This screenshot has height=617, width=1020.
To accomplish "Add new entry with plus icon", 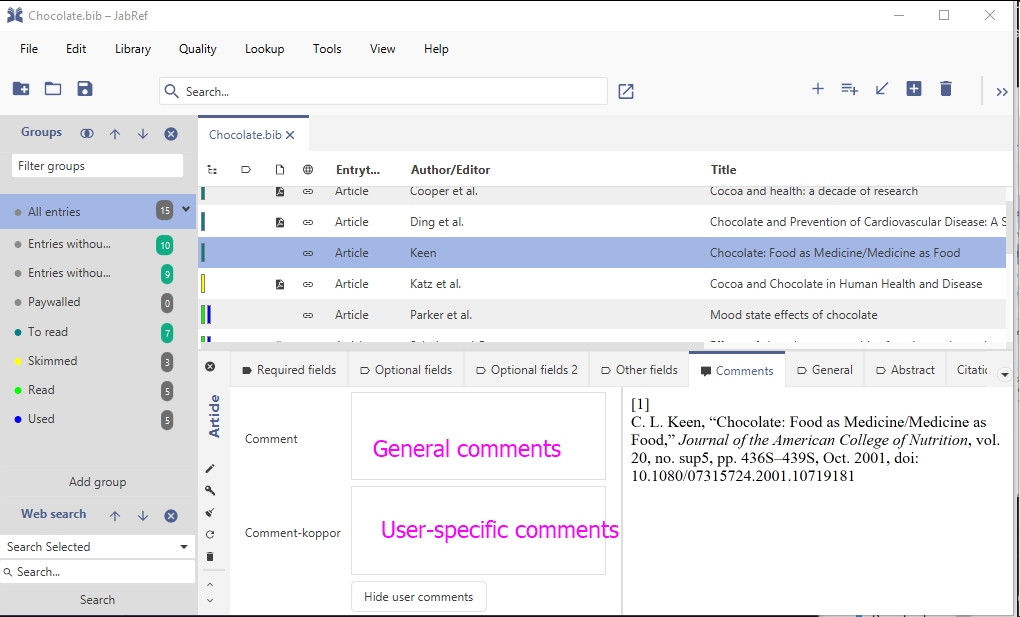I will click(818, 89).
